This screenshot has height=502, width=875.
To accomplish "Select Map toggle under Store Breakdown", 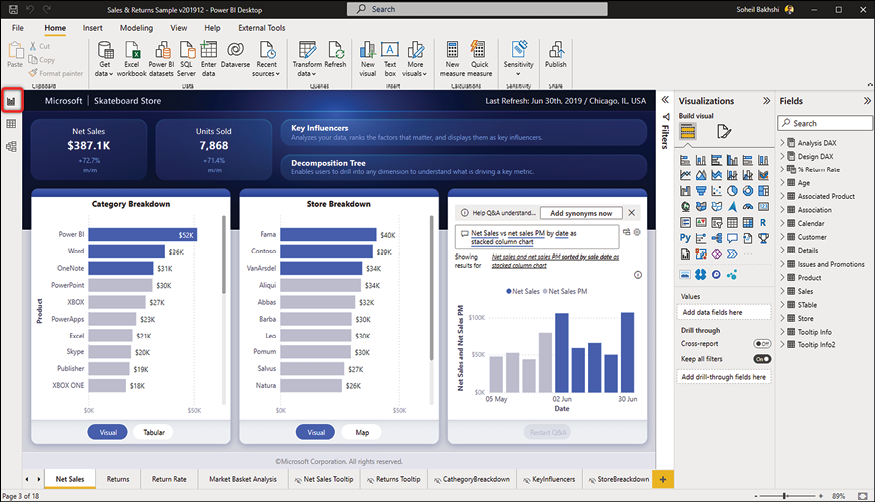I will (362, 432).
